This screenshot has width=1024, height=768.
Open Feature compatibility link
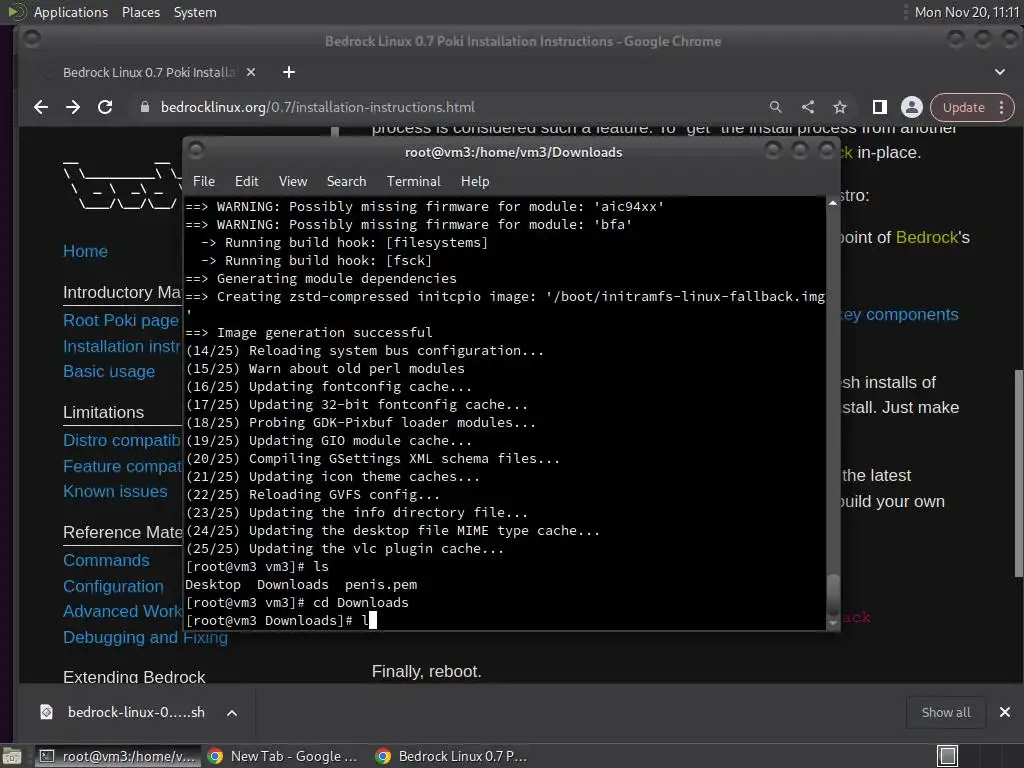[x=121, y=466]
